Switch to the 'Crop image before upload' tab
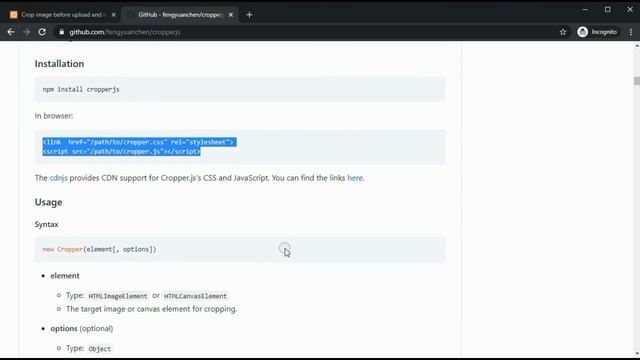 62,15
